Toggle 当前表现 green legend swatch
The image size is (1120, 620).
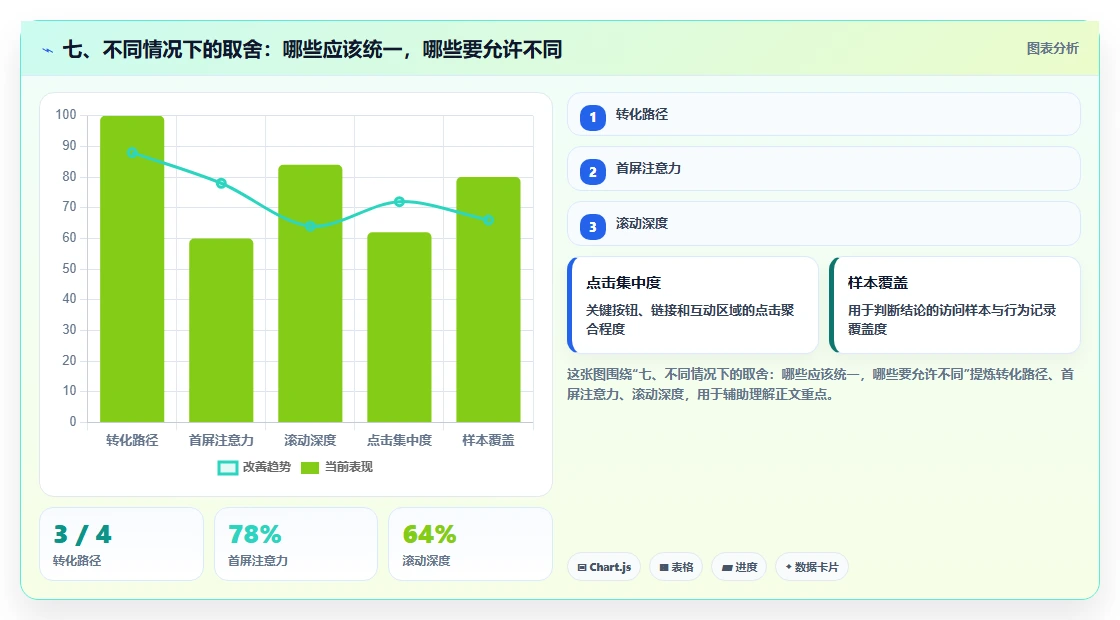(309, 468)
